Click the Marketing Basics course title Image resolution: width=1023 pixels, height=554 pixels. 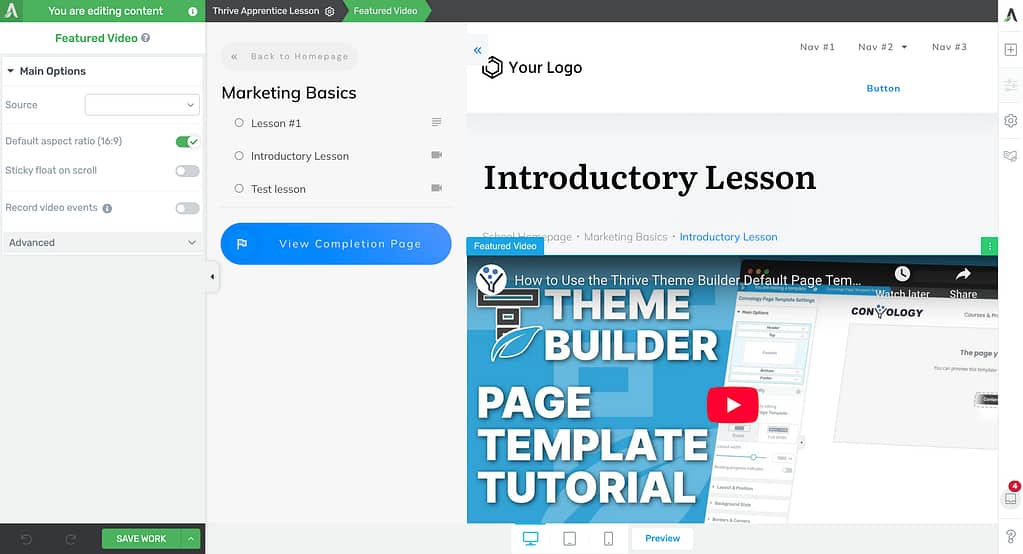289,93
